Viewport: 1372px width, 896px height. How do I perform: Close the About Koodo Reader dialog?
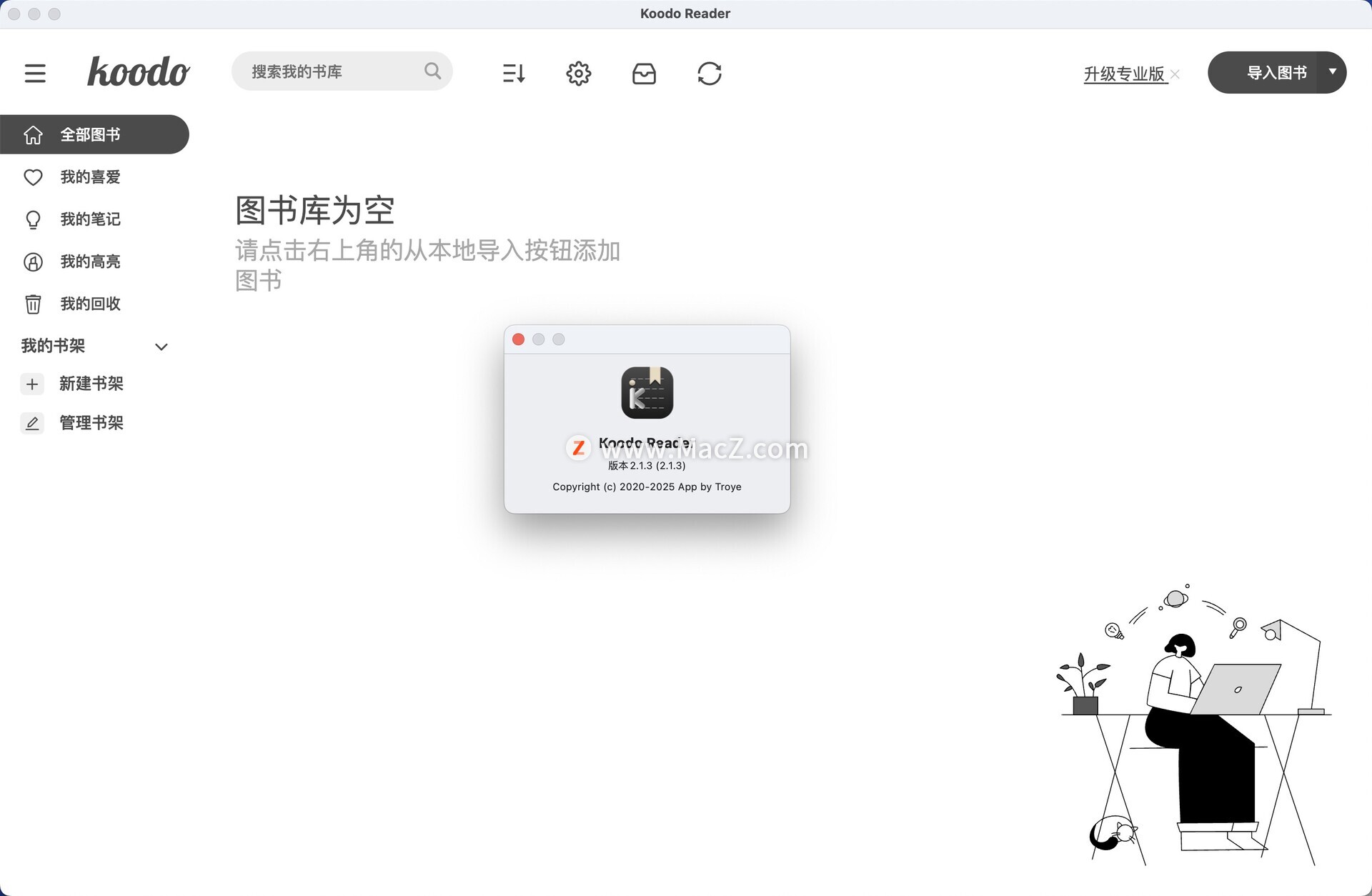click(x=519, y=339)
